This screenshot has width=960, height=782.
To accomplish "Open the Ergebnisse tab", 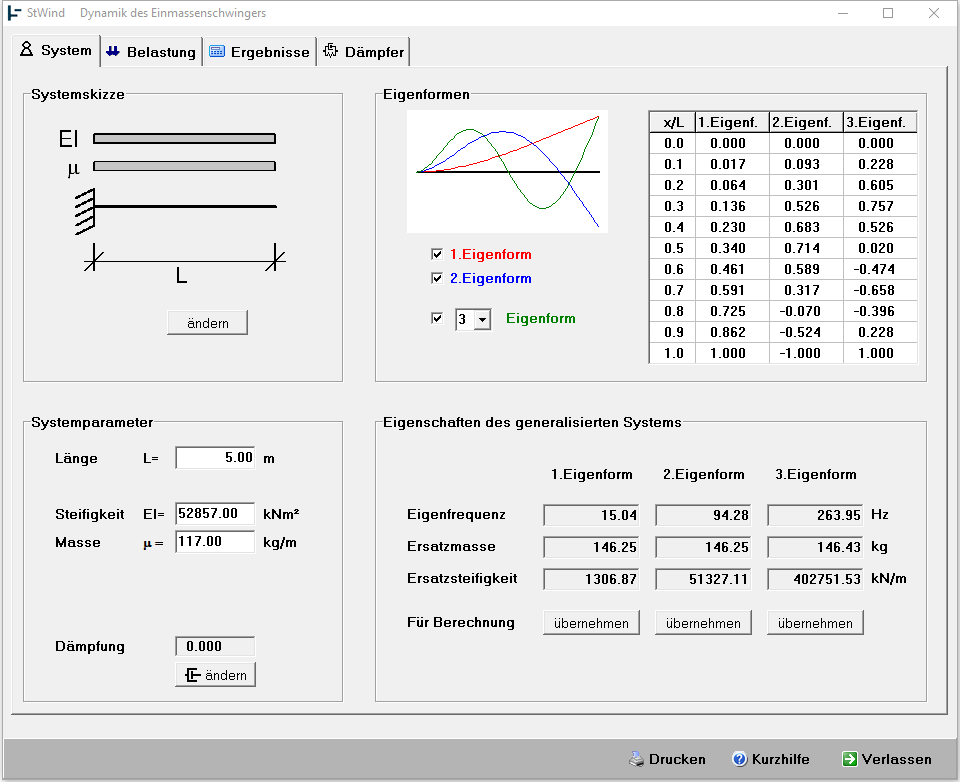I will click(x=260, y=52).
